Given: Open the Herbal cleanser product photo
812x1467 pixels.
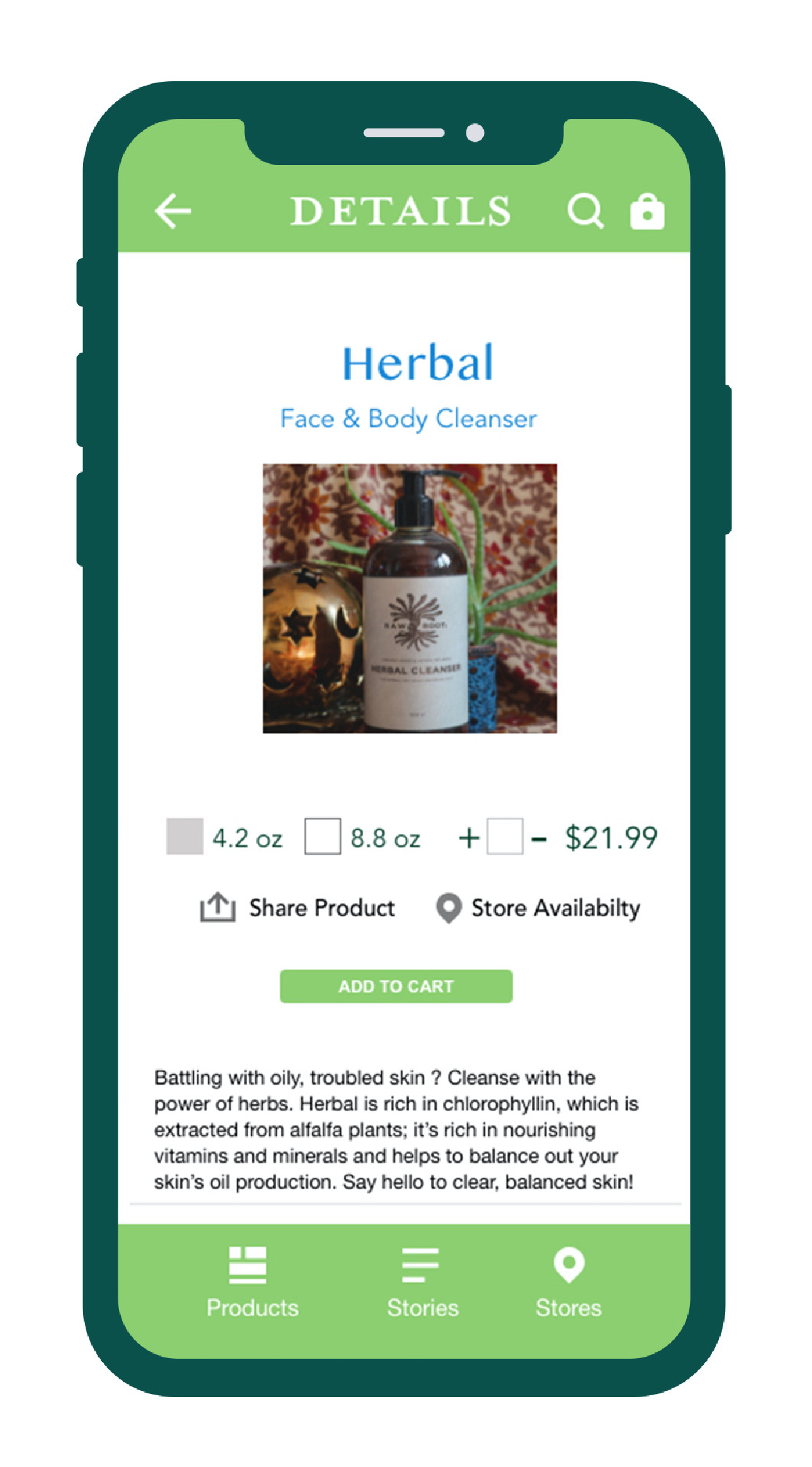Looking at the screenshot, I should 410,598.
